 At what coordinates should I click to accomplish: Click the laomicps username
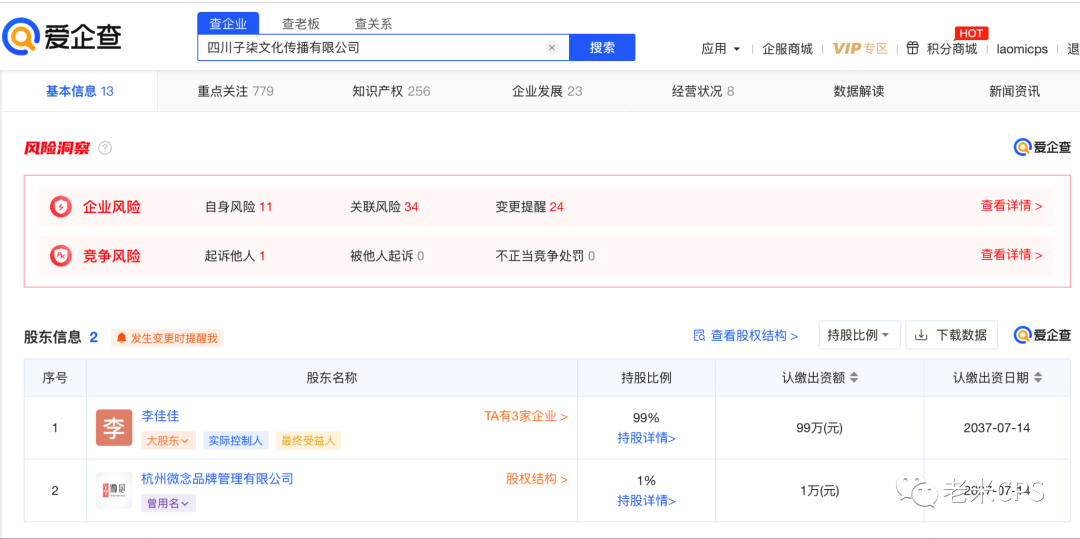(x=1022, y=49)
